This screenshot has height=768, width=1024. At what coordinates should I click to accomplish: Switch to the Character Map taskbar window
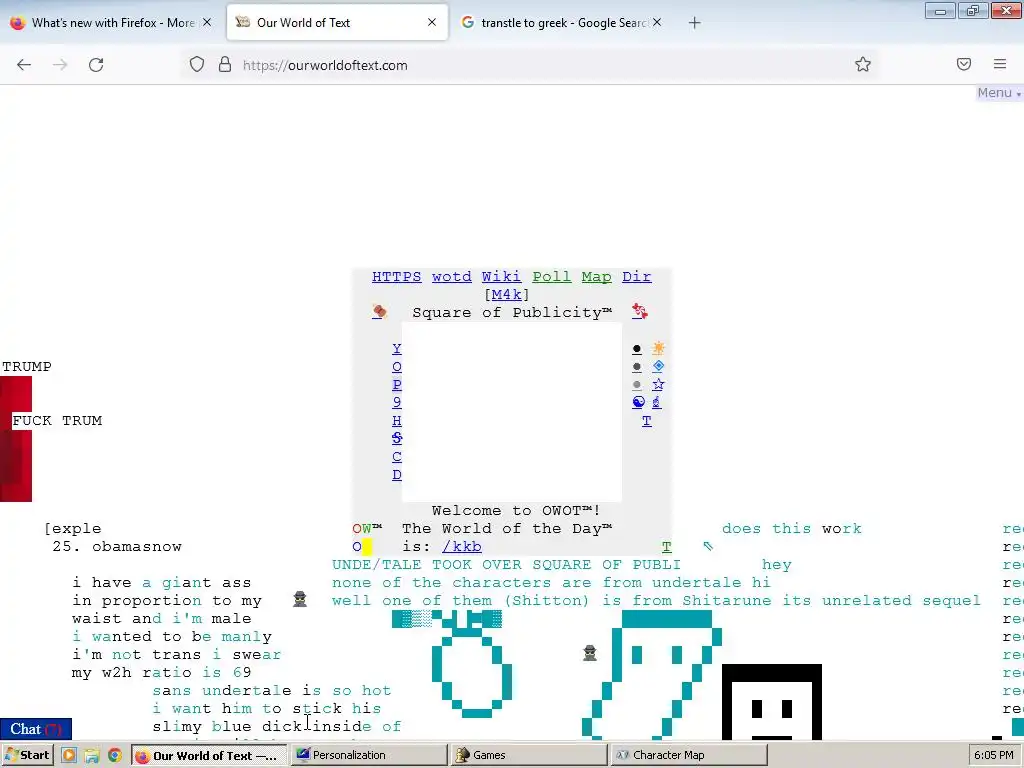(688, 755)
